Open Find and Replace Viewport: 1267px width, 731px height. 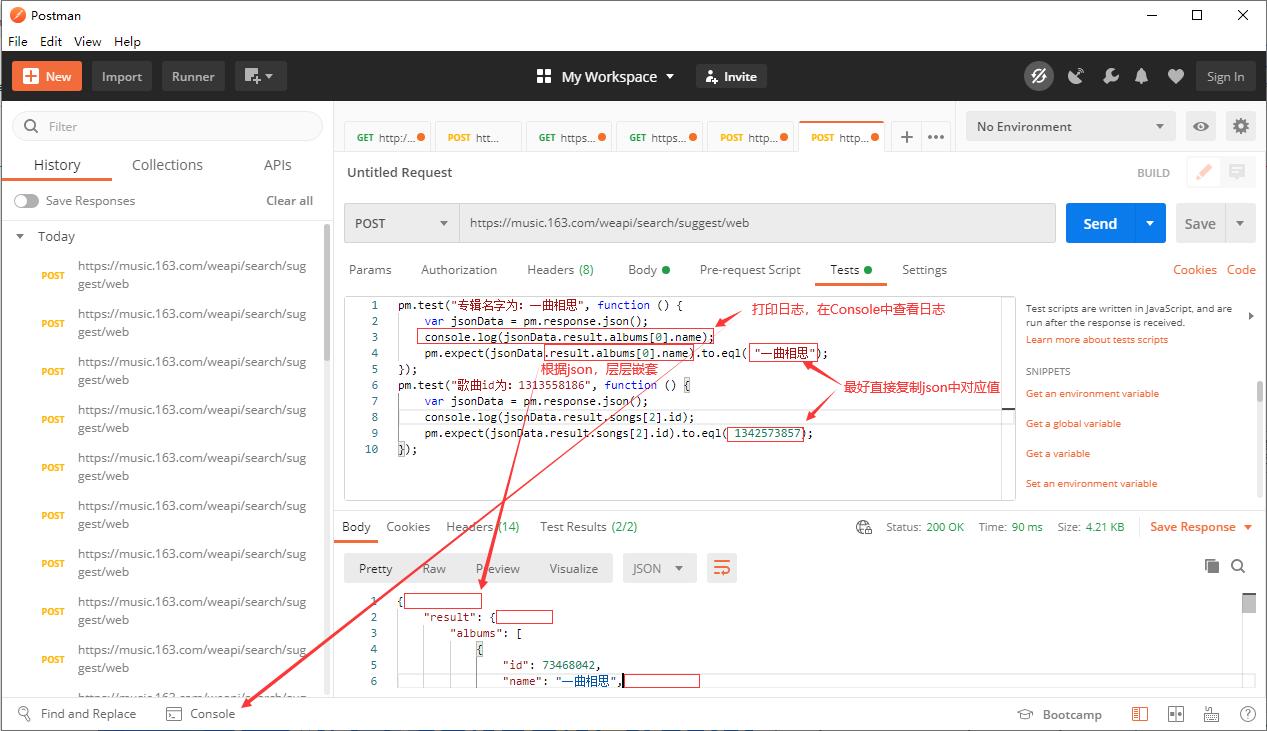point(77,714)
